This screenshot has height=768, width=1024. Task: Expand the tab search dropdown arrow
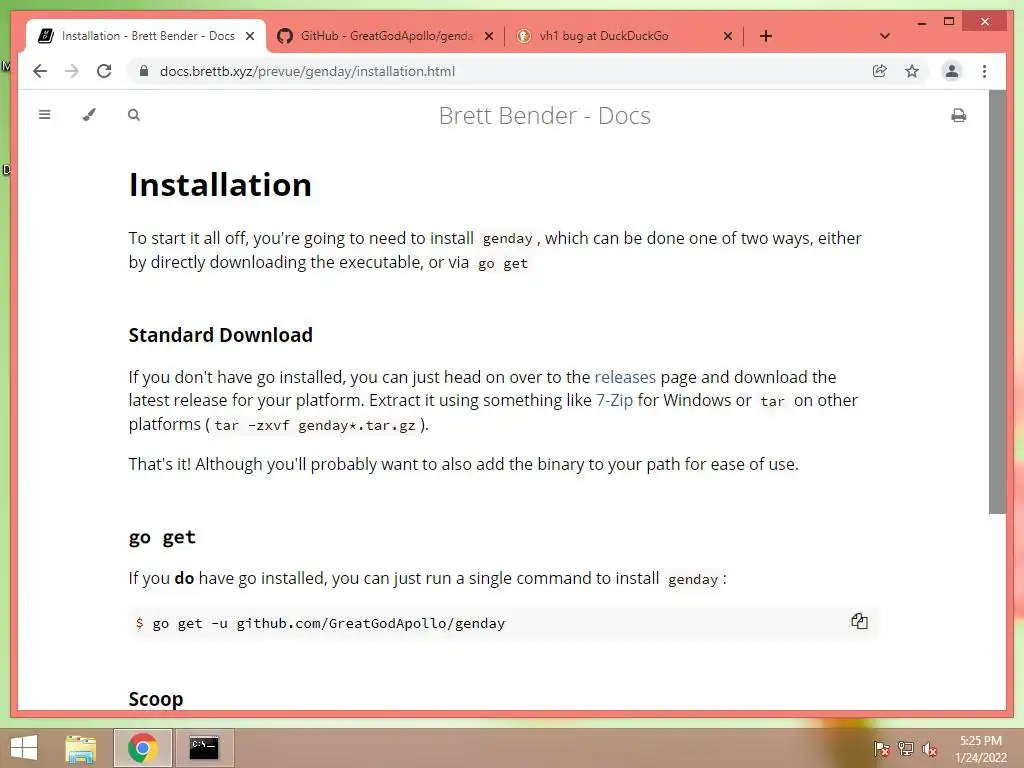click(x=885, y=36)
